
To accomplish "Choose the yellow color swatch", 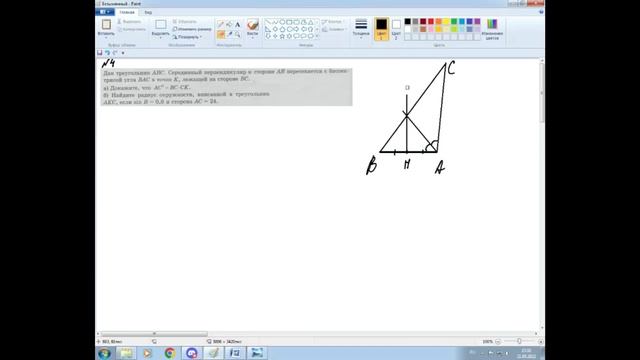I will click(446, 22).
